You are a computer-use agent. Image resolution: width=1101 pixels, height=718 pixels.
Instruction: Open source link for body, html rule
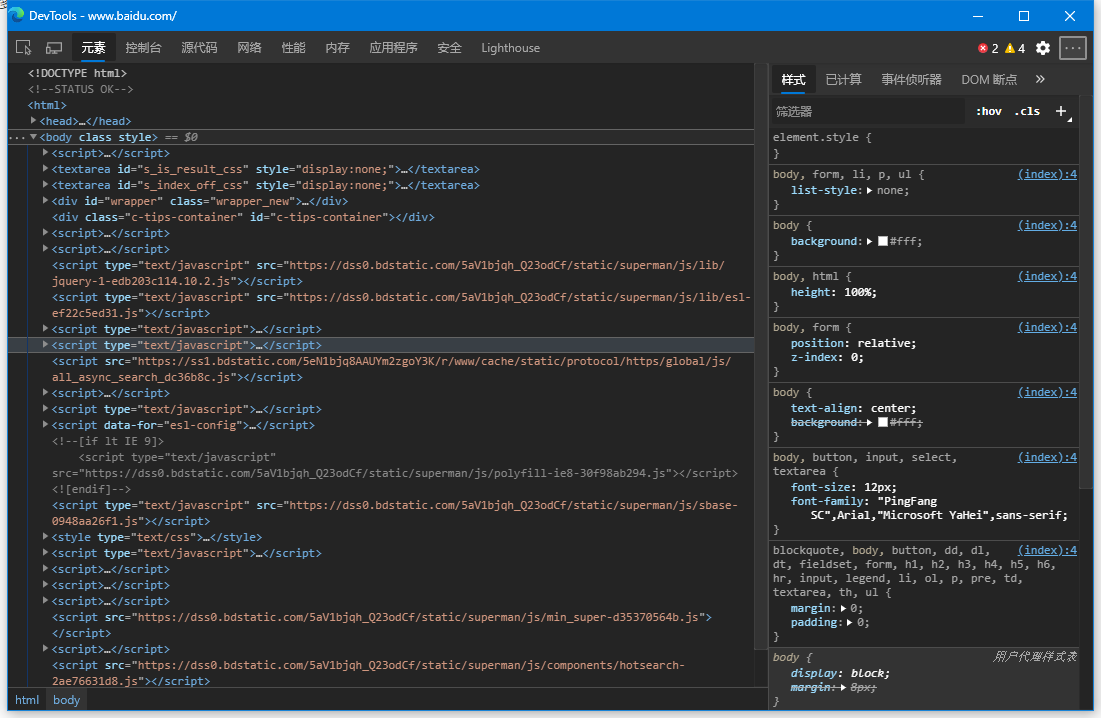[x=1047, y=276]
